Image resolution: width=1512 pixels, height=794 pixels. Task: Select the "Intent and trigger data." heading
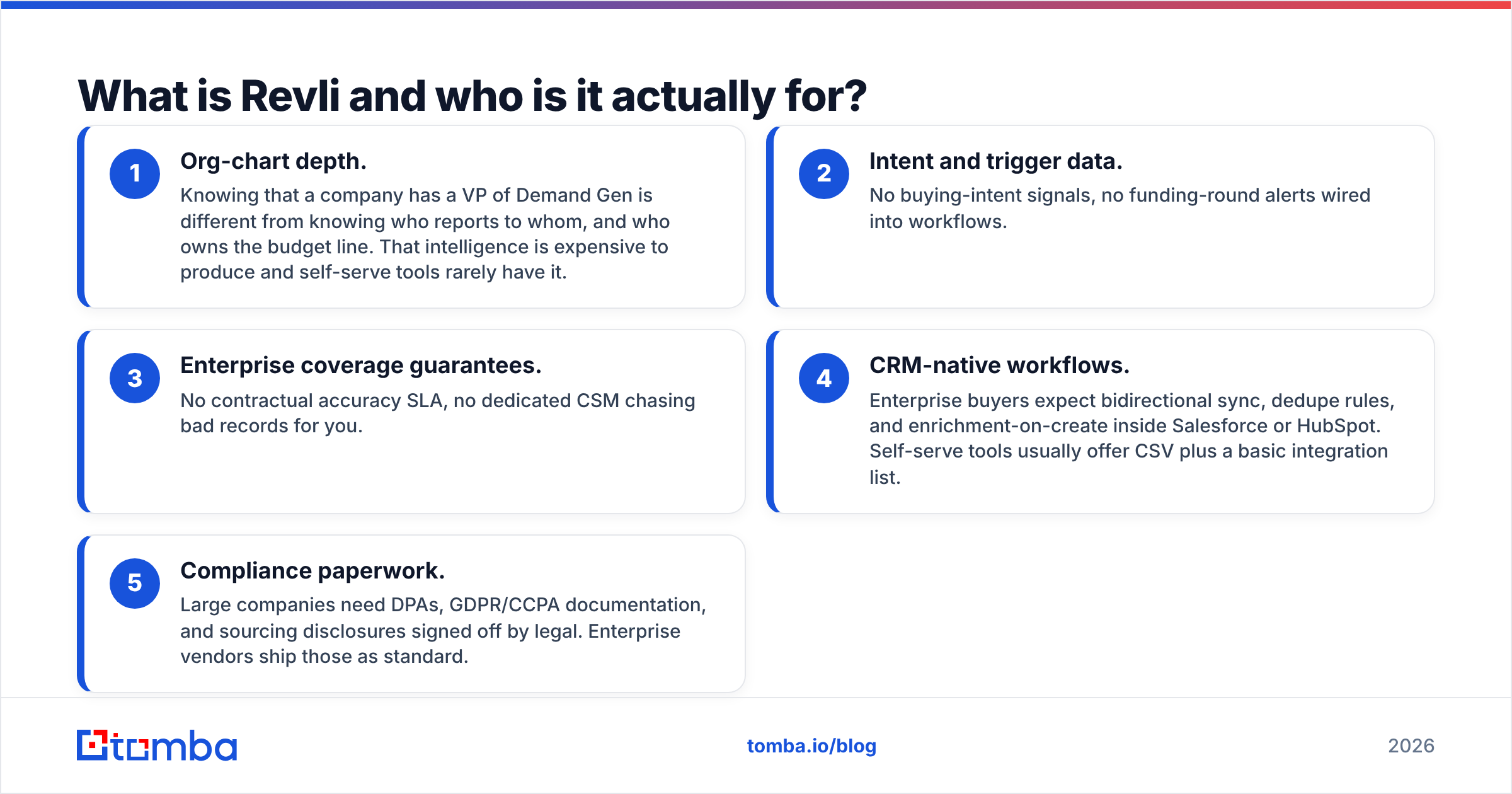(996, 161)
